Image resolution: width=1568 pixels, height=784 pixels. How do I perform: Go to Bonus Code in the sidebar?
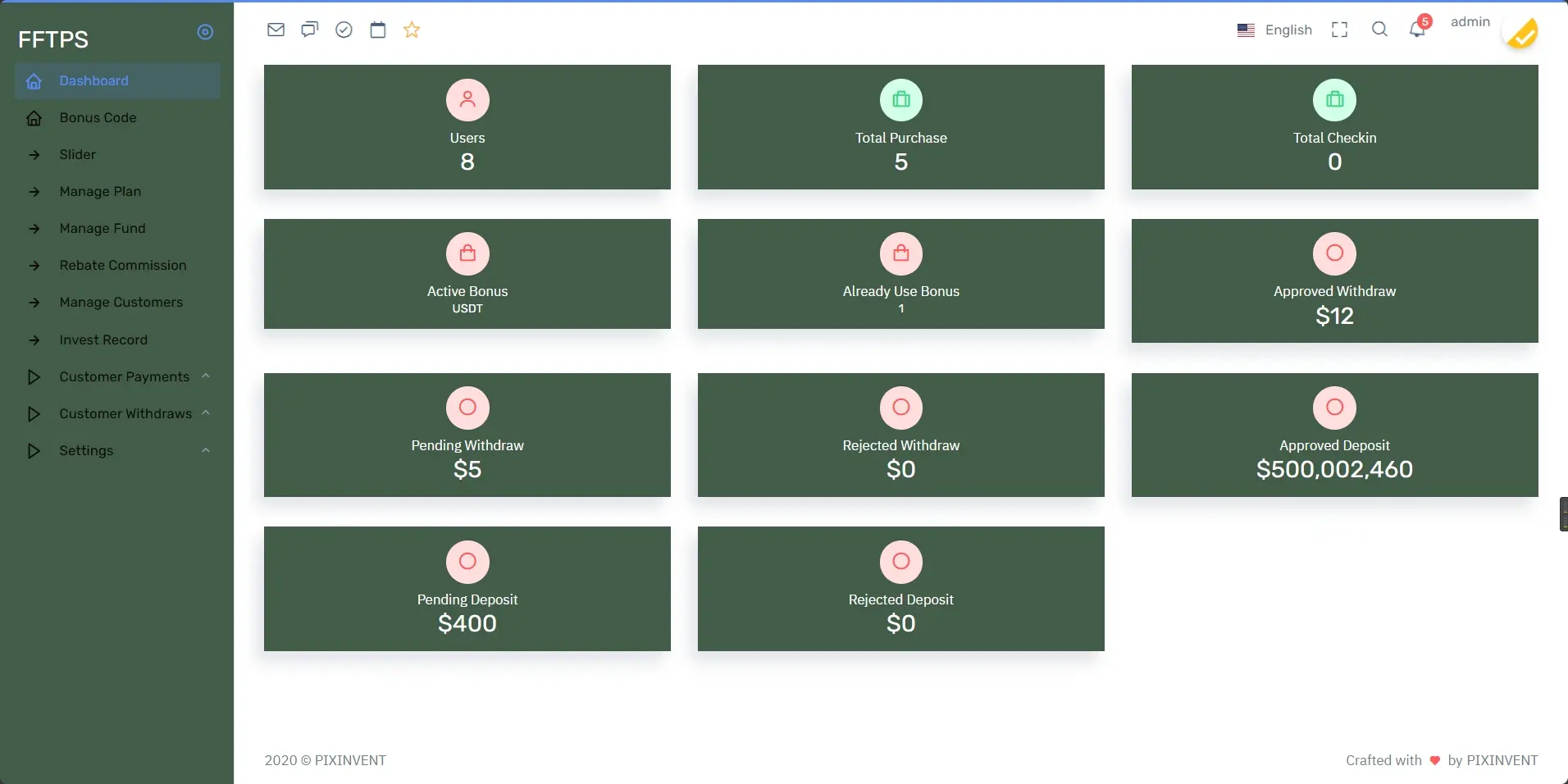point(98,118)
